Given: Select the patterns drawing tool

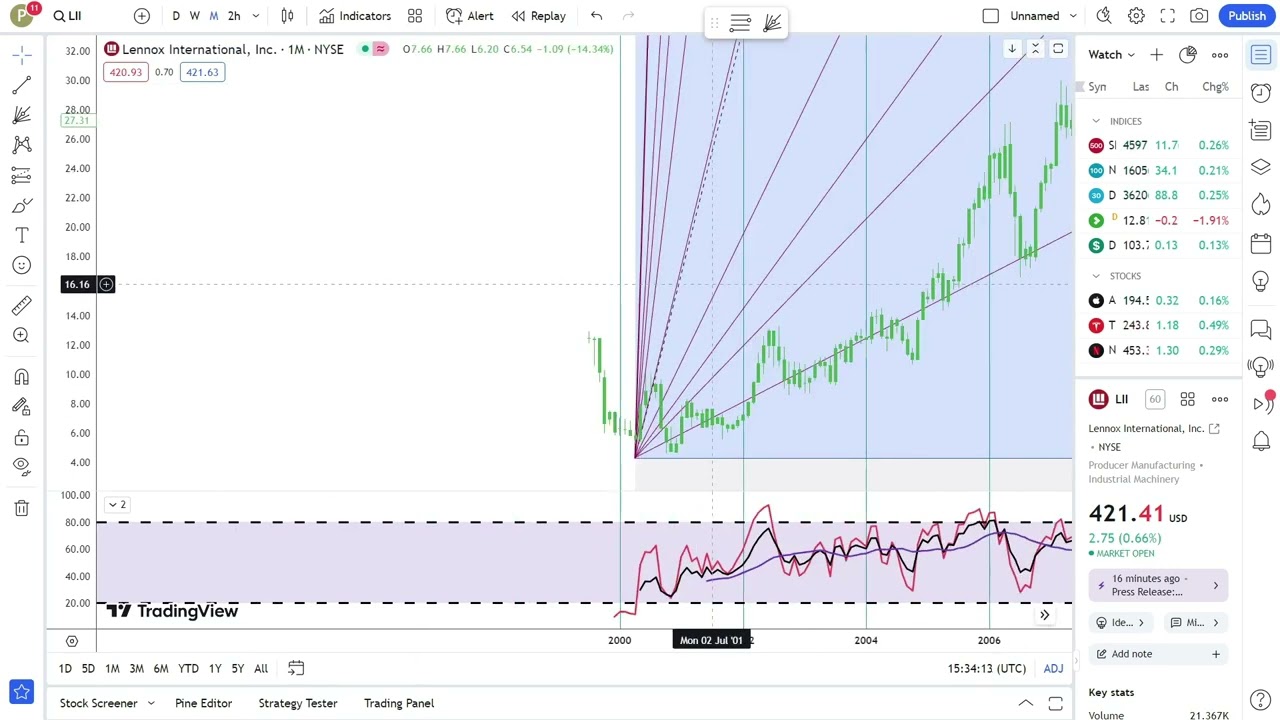Looking at the screenshot, I should (x=22, y=146).
